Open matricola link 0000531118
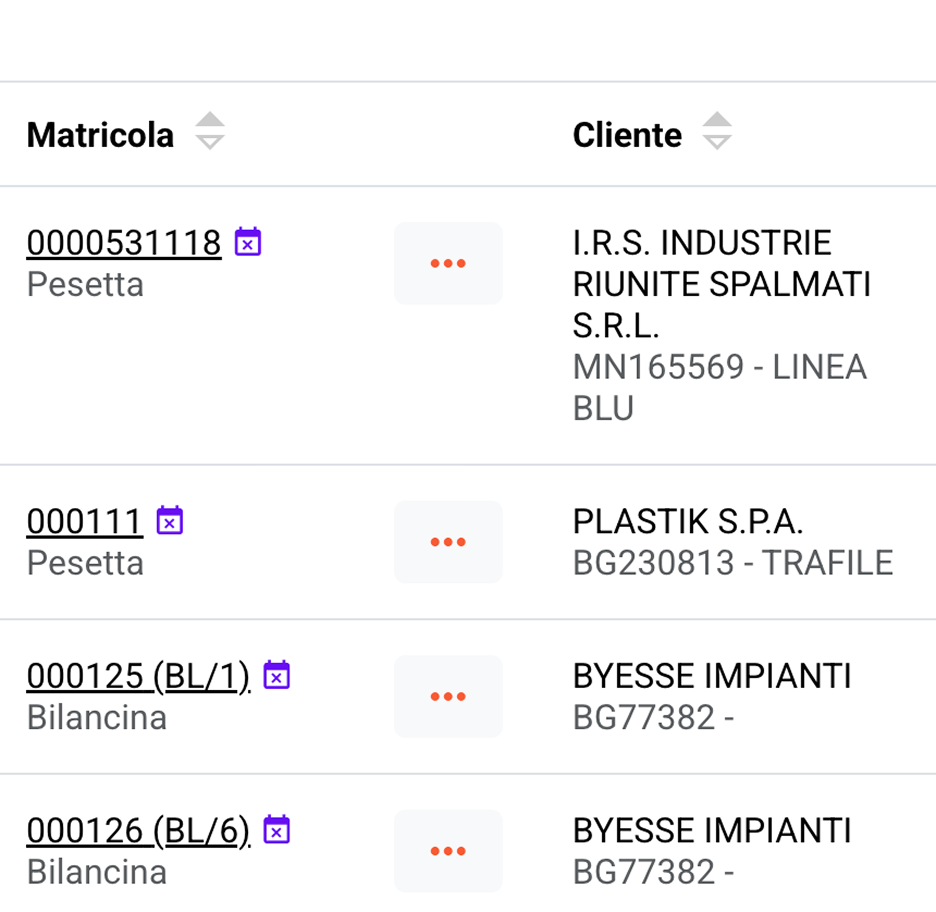The width and height of the screenshot is (936, 912). click(x=124, y=243)
